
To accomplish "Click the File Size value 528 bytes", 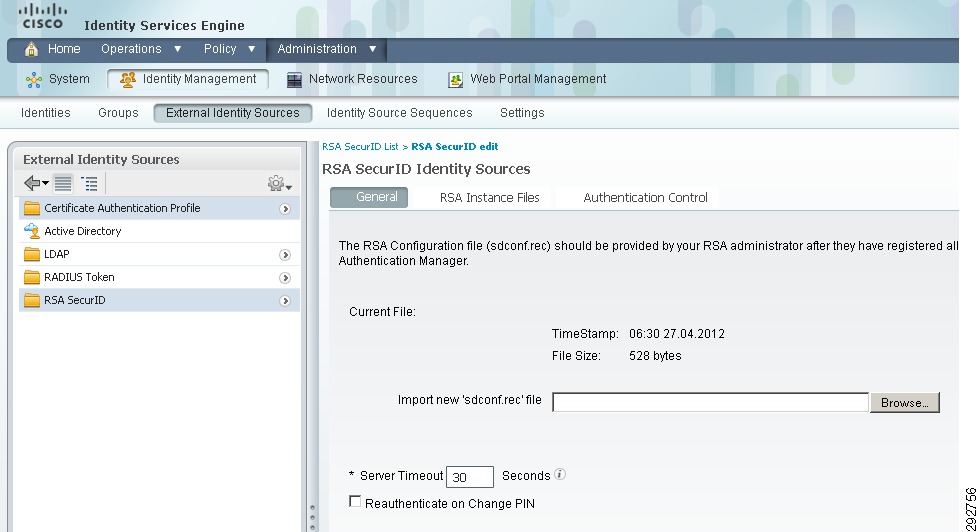I will (x=655, y=356).
